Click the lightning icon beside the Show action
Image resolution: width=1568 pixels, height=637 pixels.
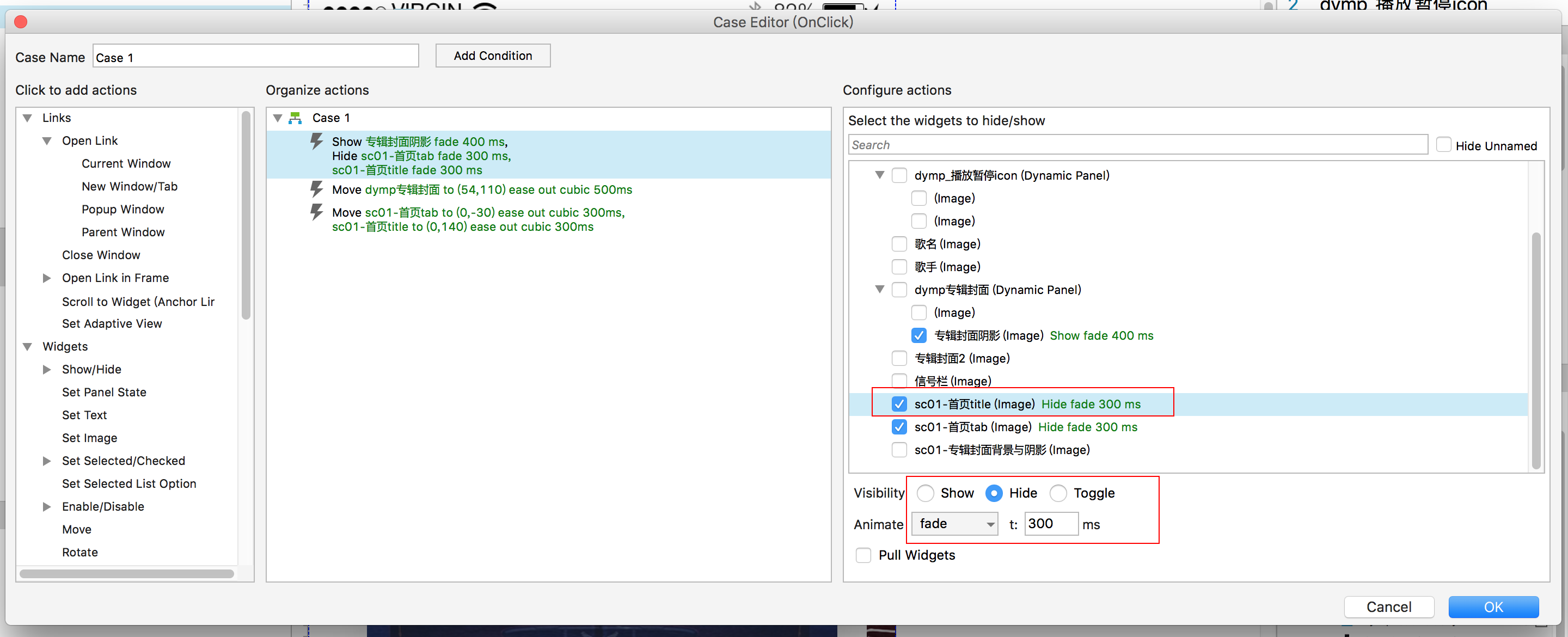coord(316,142)
